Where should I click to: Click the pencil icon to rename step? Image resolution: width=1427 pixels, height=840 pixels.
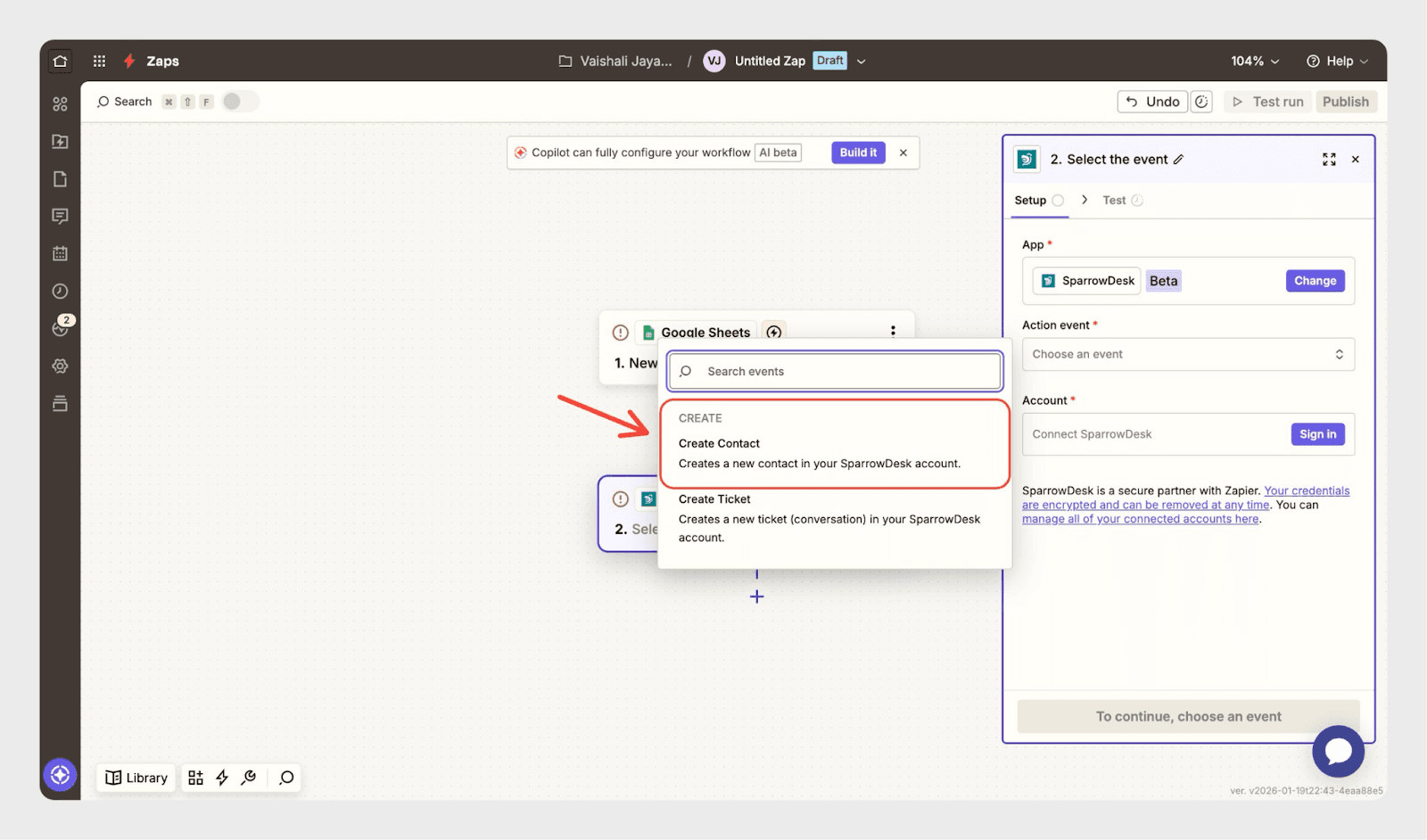point(1178,160)
